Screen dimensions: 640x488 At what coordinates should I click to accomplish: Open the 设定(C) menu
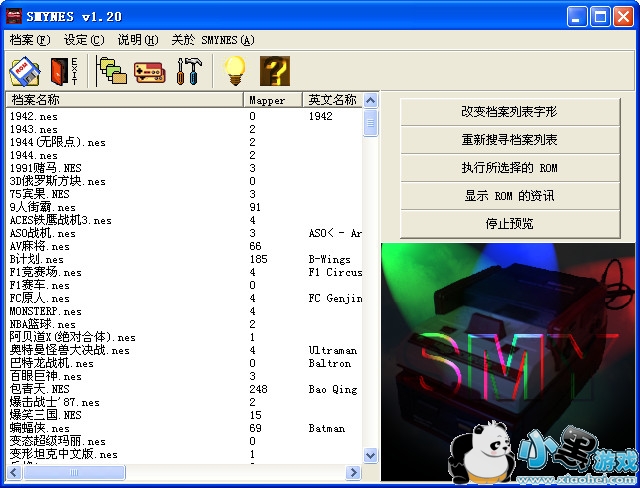coord(84,40)
